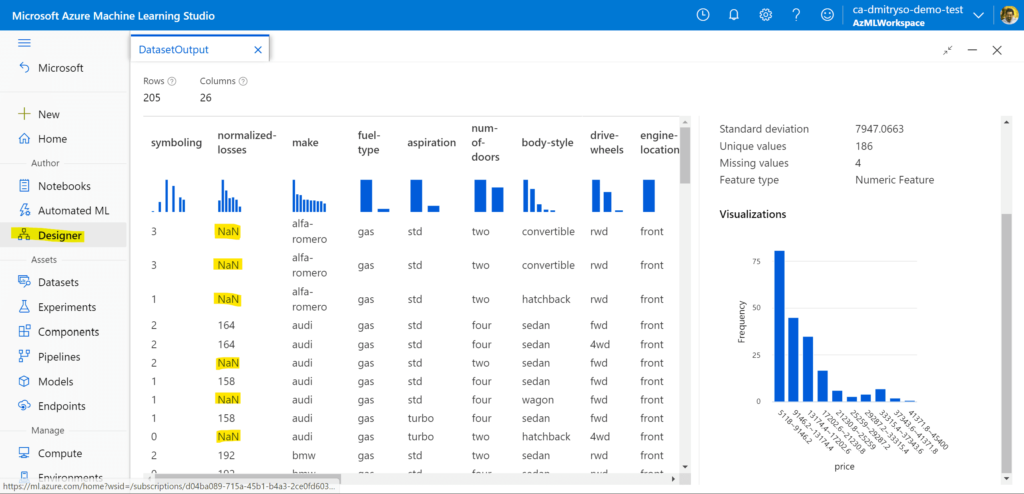Expand the workspace switcher chevron
Screen dimensions: 1024x494
coord(978,15)
